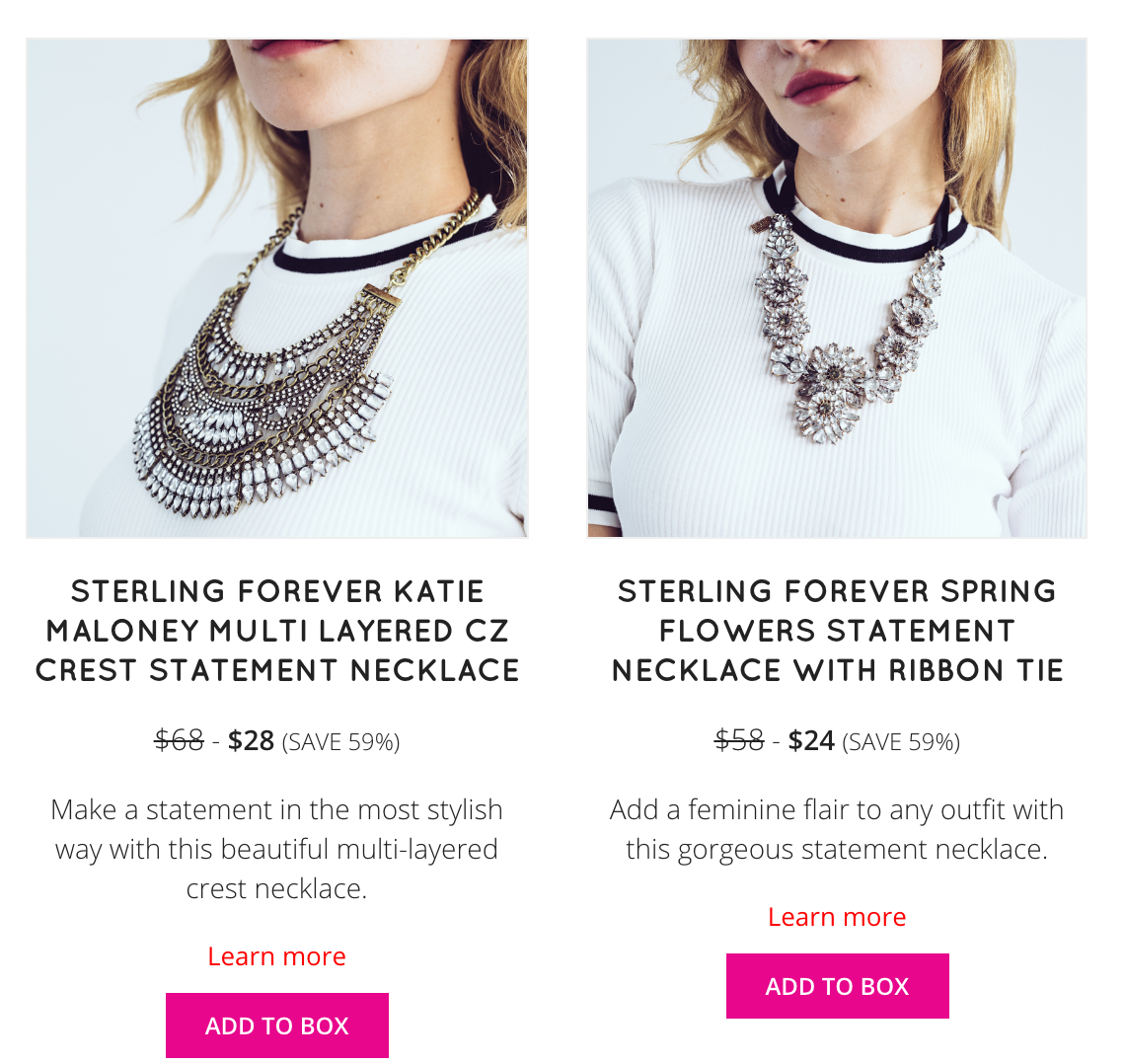Screen dimensions: 1125x1064
Task: Open Learn more for the Spring Flowers necklace
Action: (837, 917)
